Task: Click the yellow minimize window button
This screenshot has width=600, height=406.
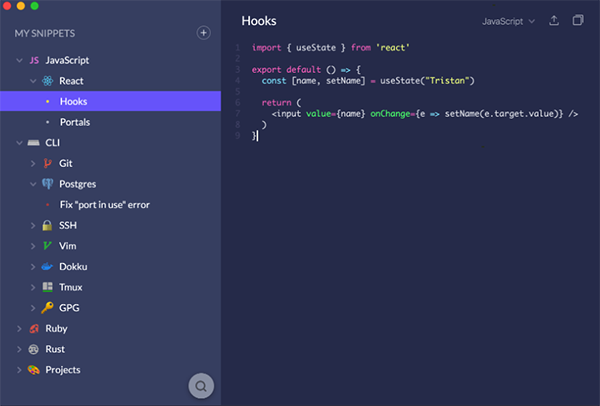Action: [21, 6]
